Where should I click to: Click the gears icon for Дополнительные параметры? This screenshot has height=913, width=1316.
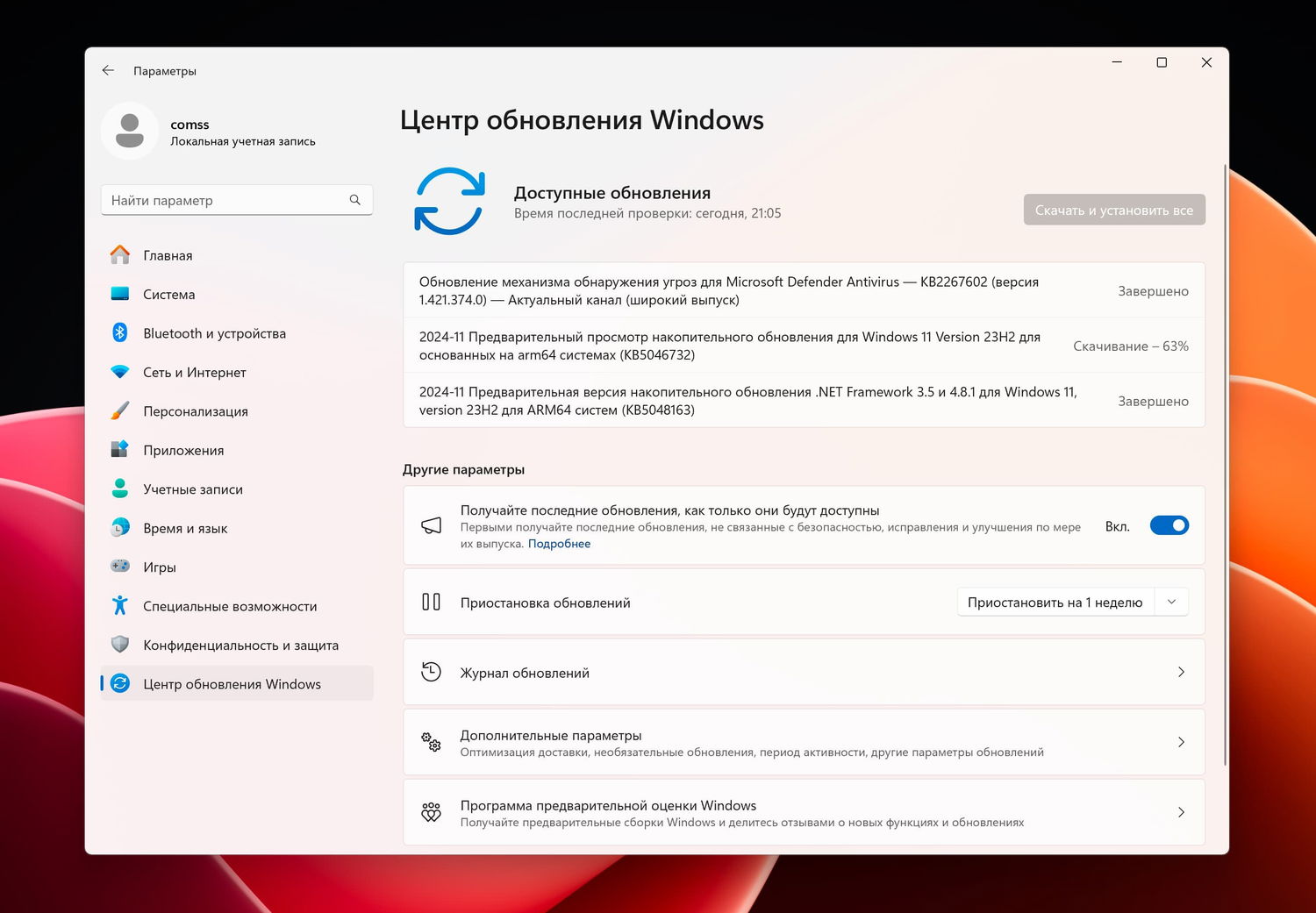click(x=431, y=742)
